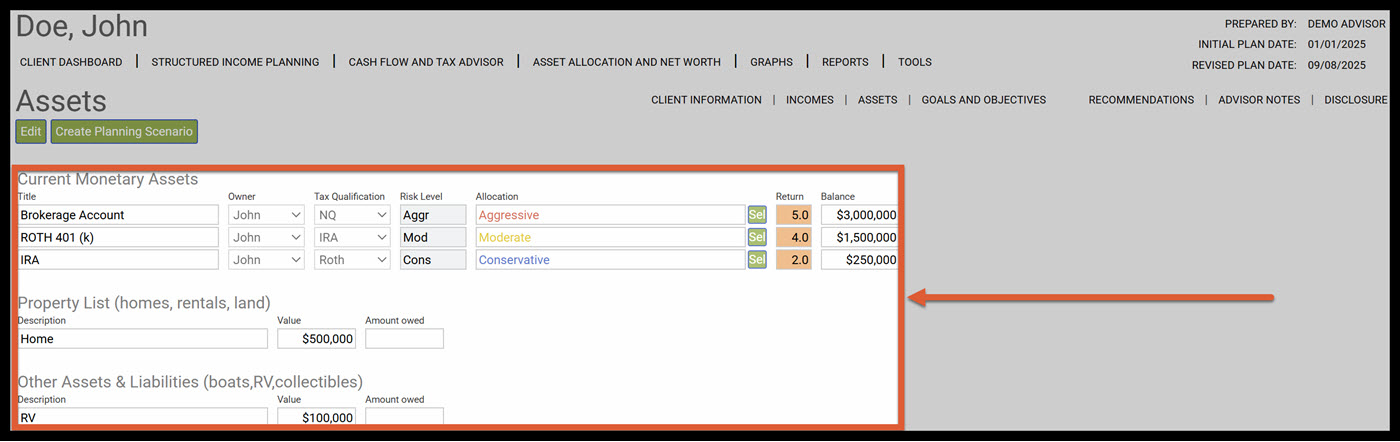Open Asset Allocation and Net Worth
1400x442 pixels.
627,62
